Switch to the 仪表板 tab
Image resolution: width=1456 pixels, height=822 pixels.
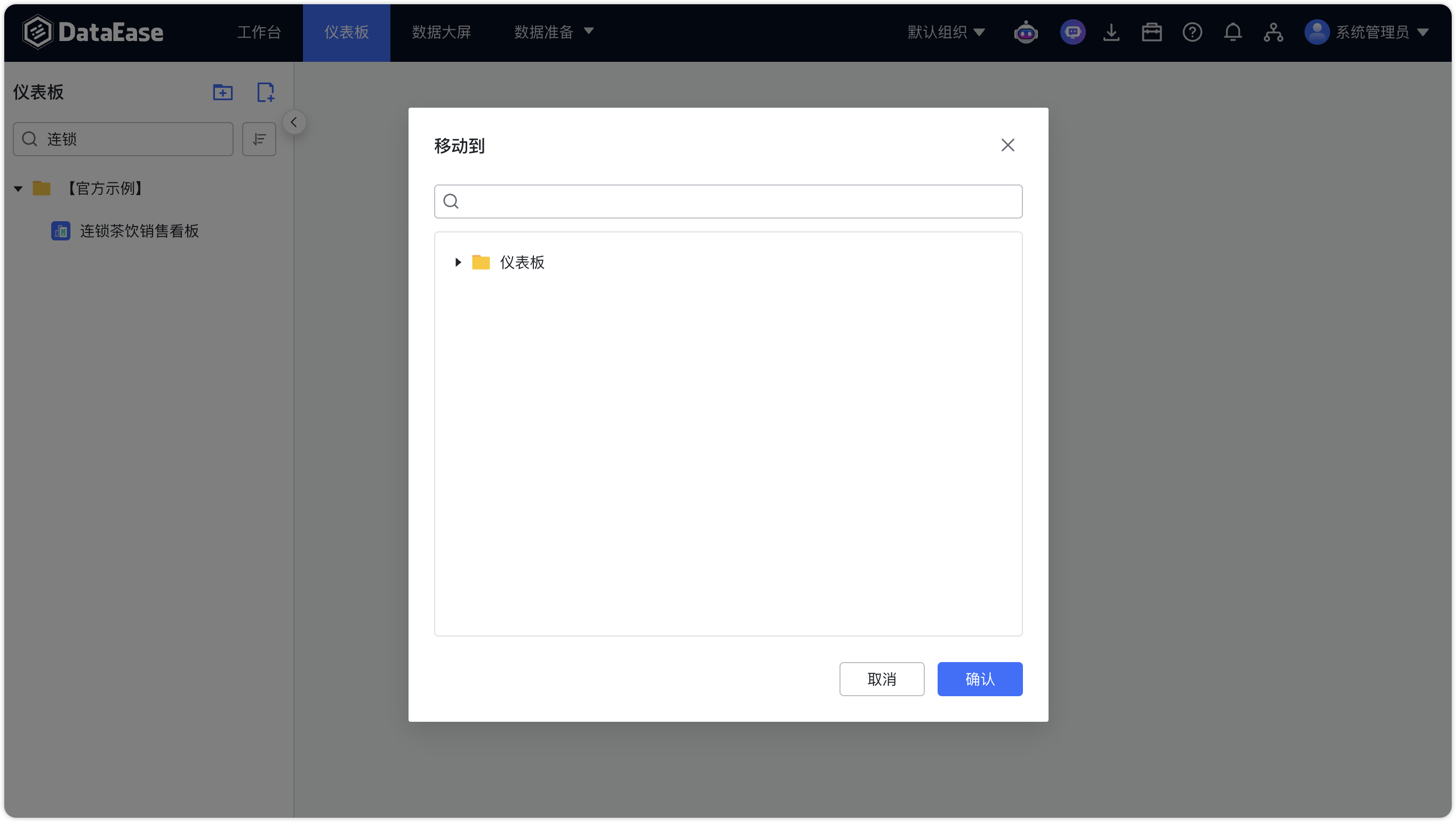click(x=346, y=32)
